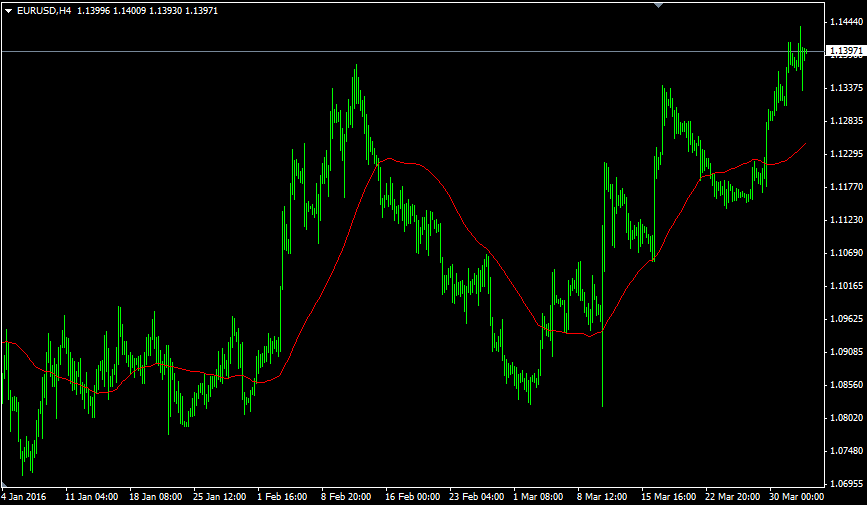Screen dimensions: 867x505
Task: Open the dropdown triangle beside EURUSD,H4
Action: 8,11
